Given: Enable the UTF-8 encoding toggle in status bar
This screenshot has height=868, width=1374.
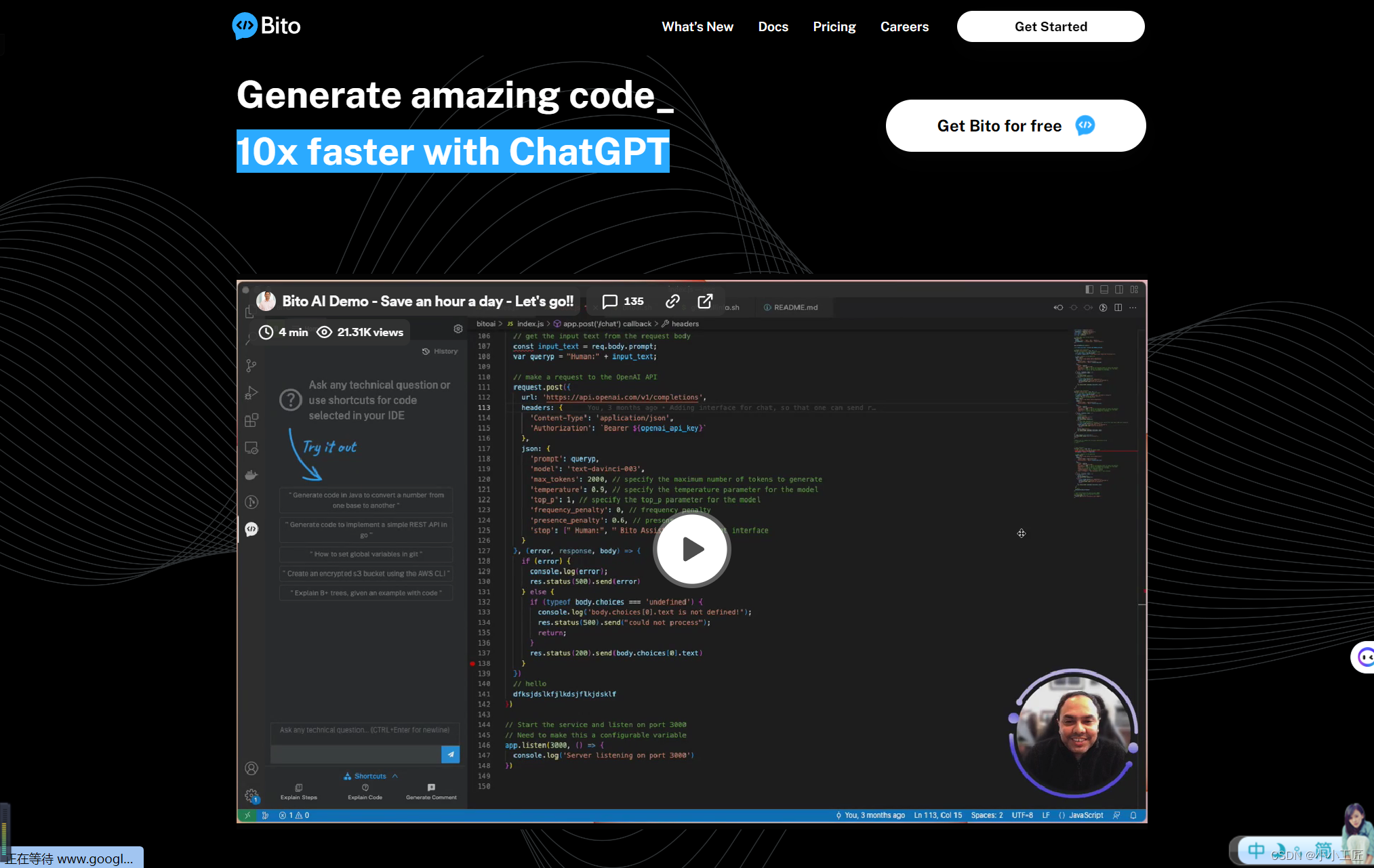Looking at the screenshot, I should (x=1022, y=815).
